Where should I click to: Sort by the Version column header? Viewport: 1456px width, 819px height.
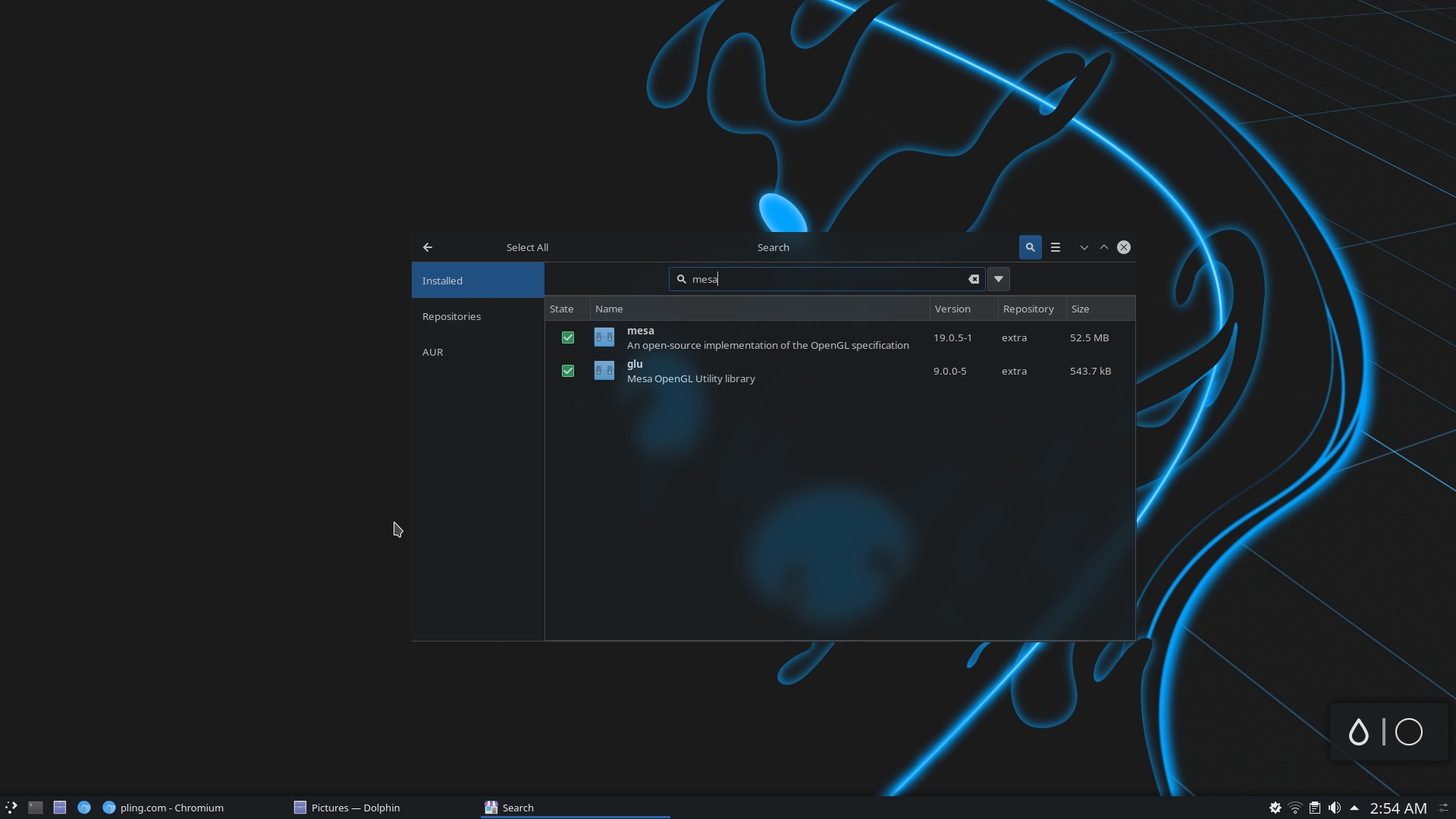click(x=964, y=309)
